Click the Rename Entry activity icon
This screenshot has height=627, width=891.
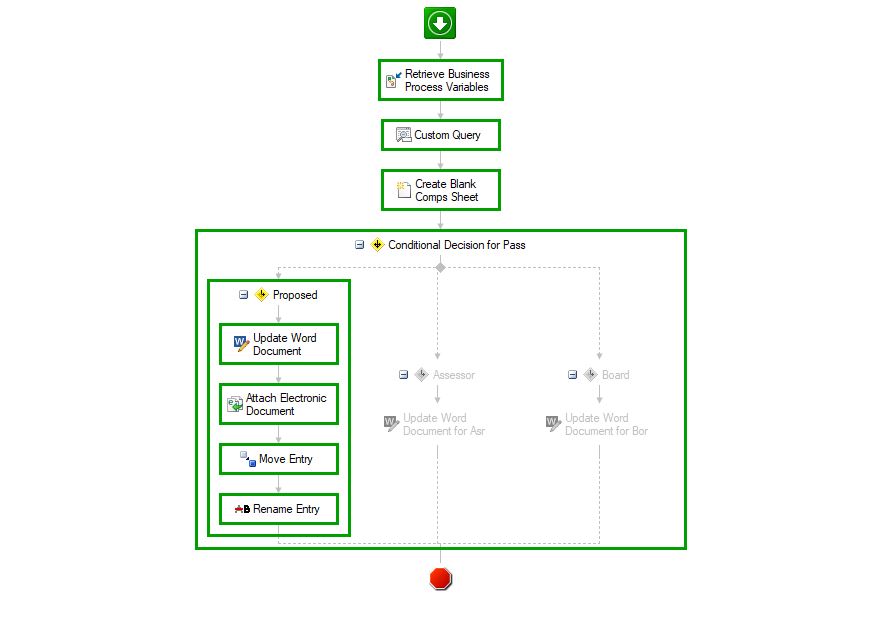click(242, 509)
